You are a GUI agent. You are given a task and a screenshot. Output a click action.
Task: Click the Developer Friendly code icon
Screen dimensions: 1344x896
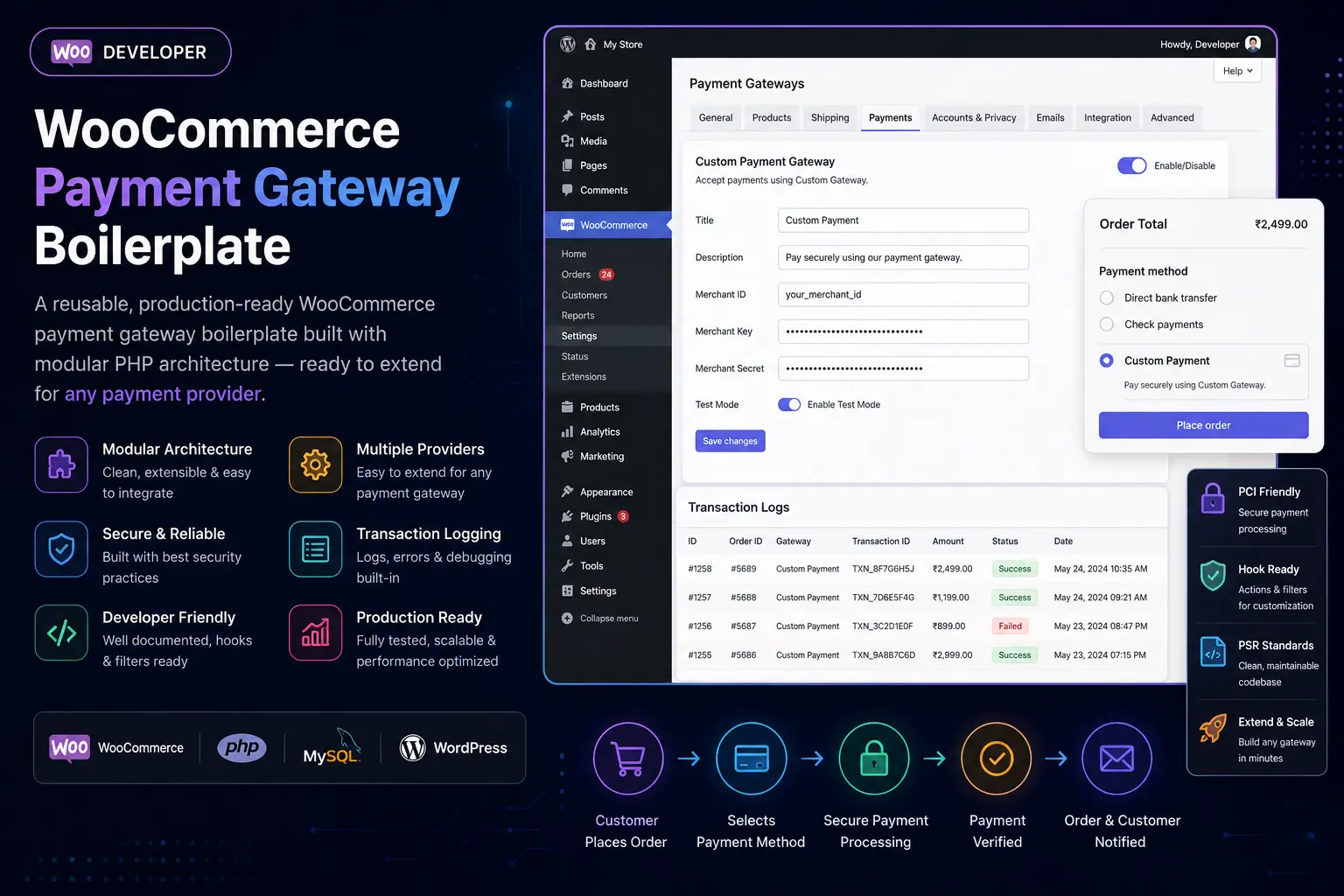(61, 633)
